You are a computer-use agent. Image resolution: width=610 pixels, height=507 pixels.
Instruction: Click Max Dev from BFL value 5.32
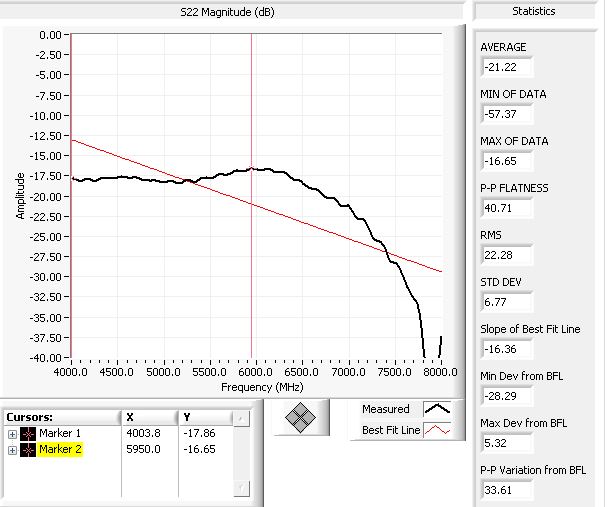(x=507, y=443)
